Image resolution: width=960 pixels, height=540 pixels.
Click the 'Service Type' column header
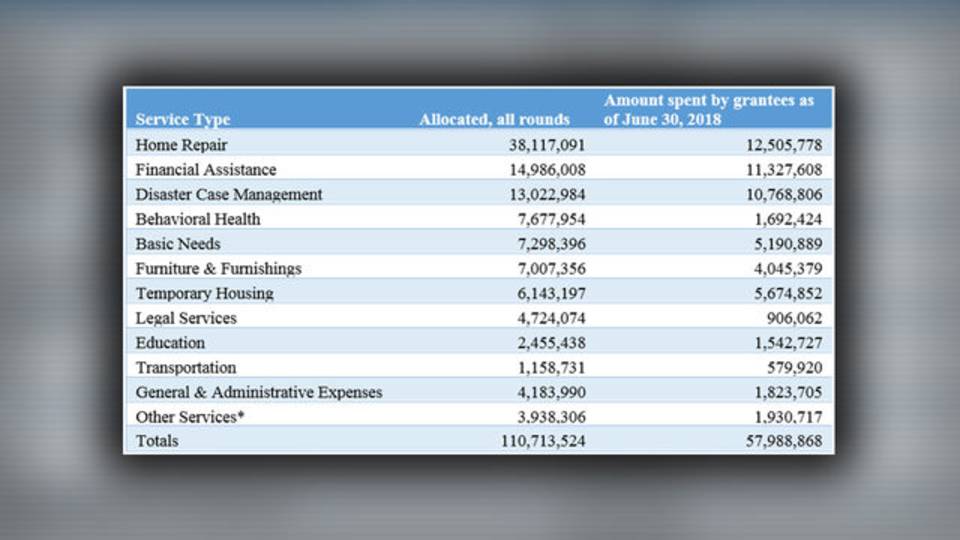point(182,119)
